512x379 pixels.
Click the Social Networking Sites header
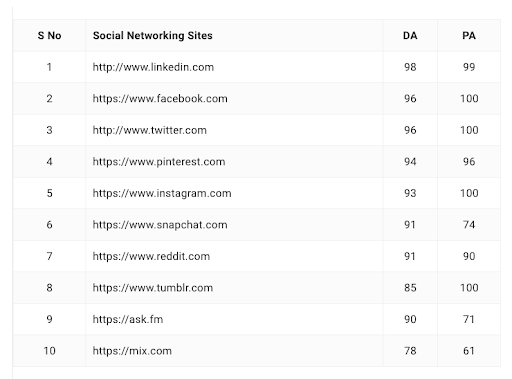[x=153, y=35]
